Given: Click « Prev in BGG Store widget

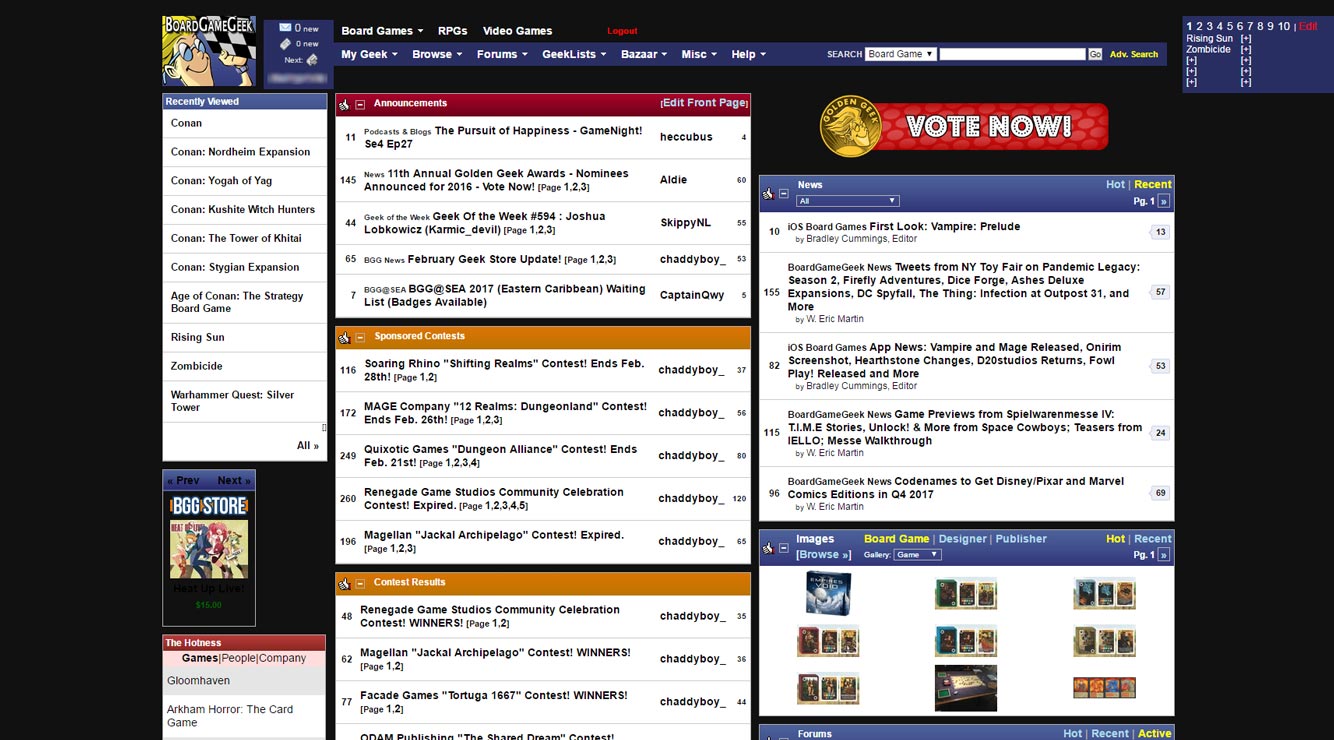Looking at the screenshot, I should pos(183,481).
